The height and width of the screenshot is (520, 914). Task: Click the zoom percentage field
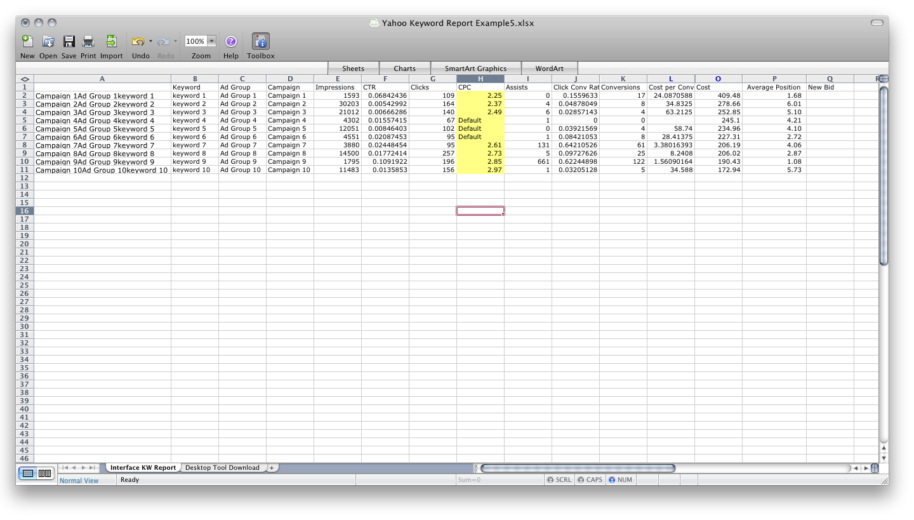(195, 41)
